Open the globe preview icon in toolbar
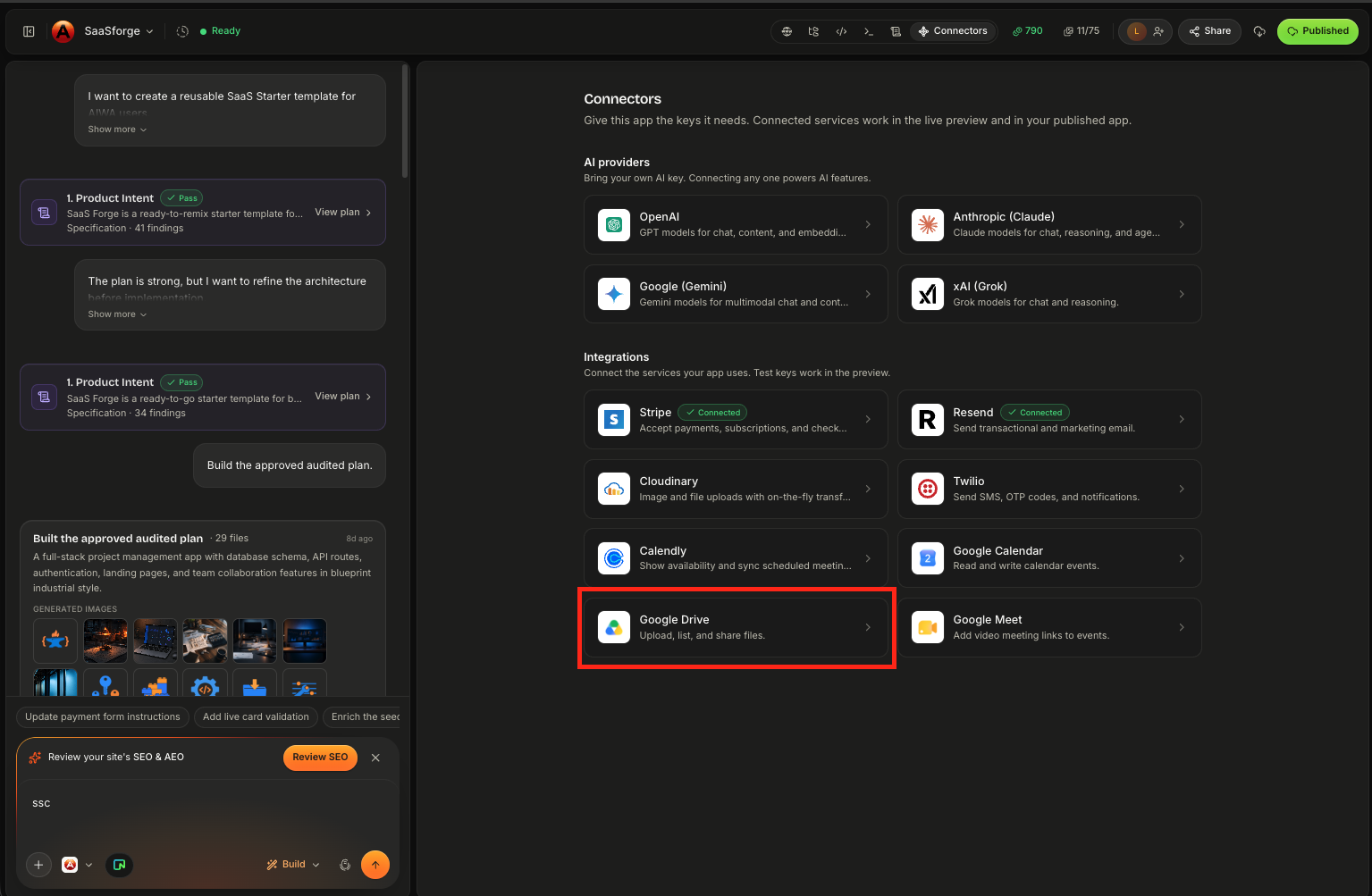1372x896 pixels. pyautogui.click(x=787, y=31)
